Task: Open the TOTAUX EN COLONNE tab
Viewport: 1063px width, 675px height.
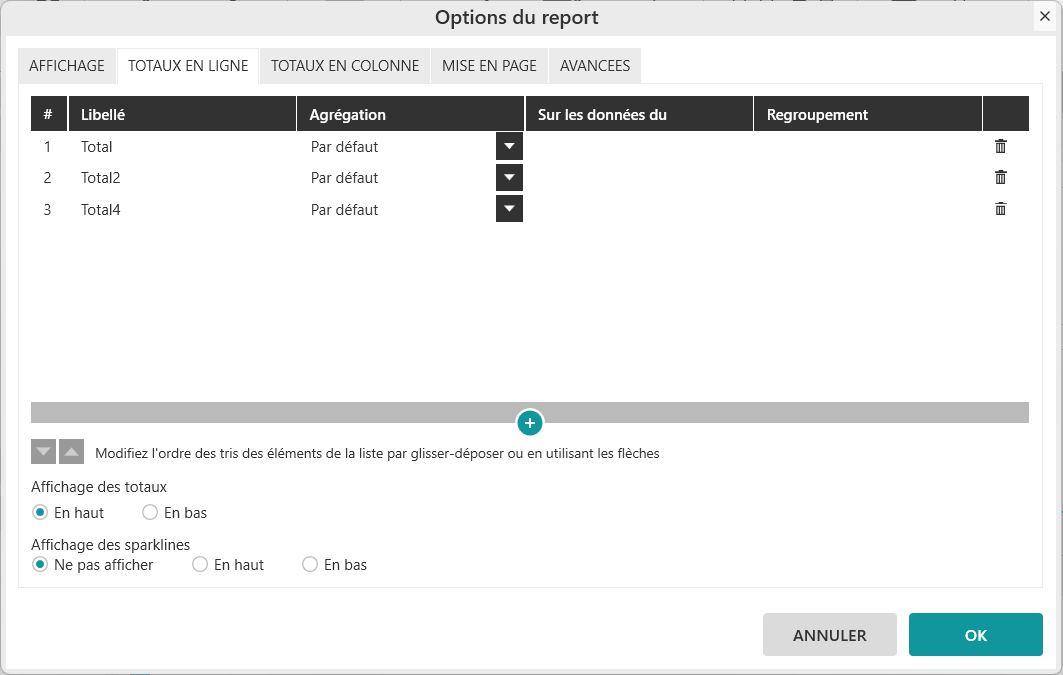Action: (345, 66)
